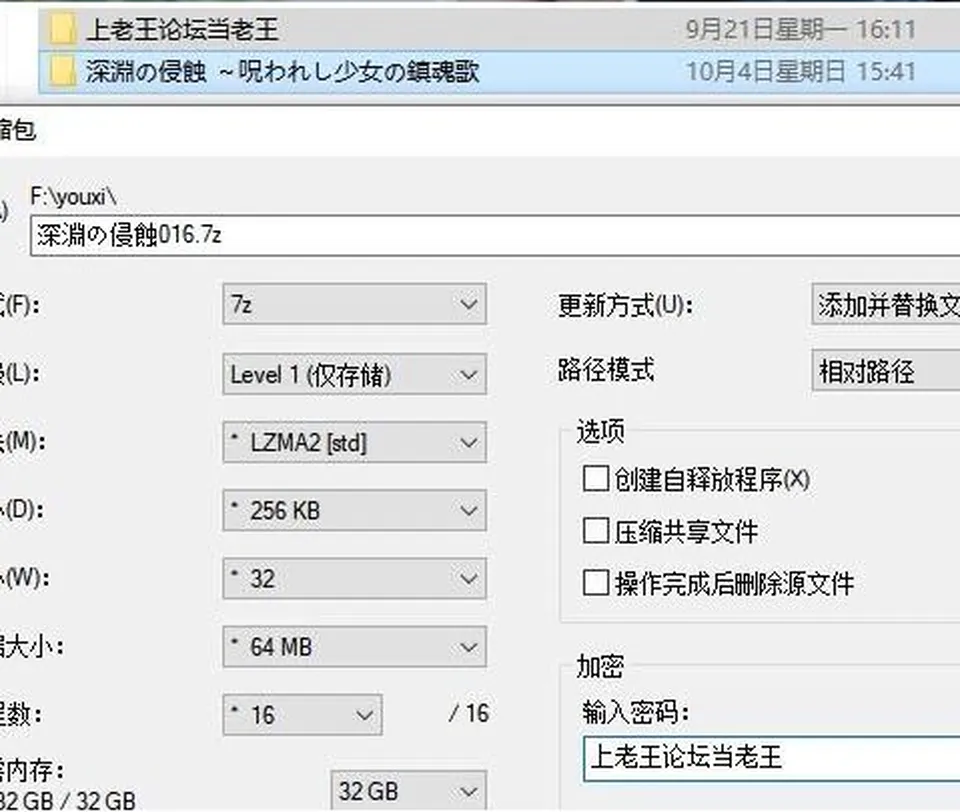Open the 64 MB block size dropdown
960x812 pixels.
(354, 647)
